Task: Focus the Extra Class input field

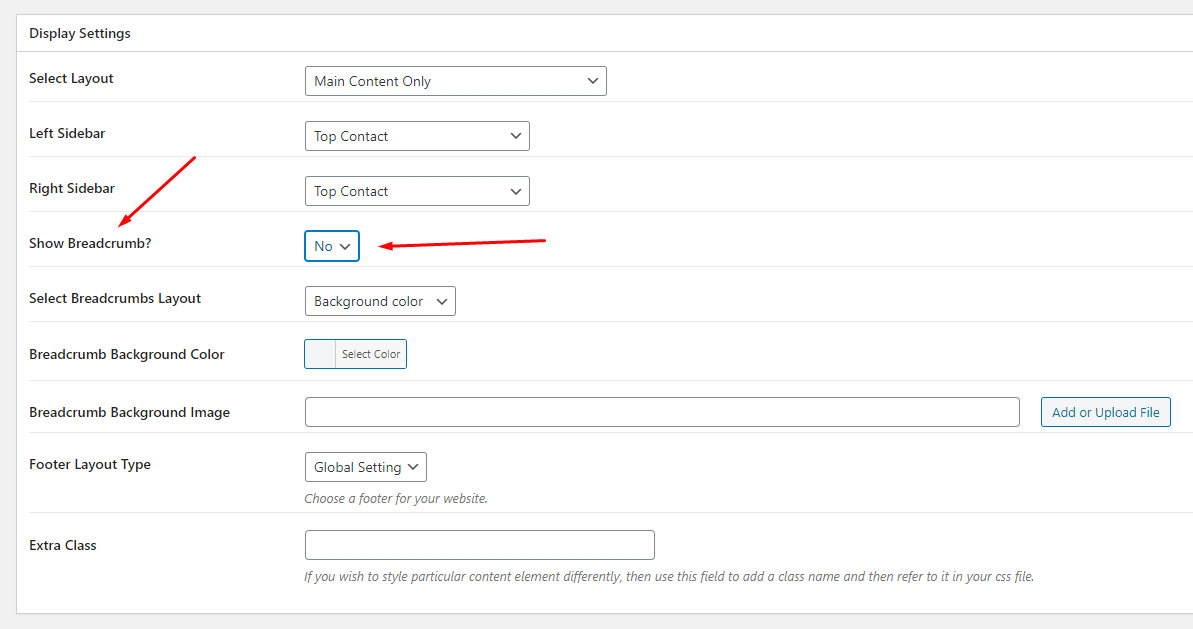Action: pos(479,545)
